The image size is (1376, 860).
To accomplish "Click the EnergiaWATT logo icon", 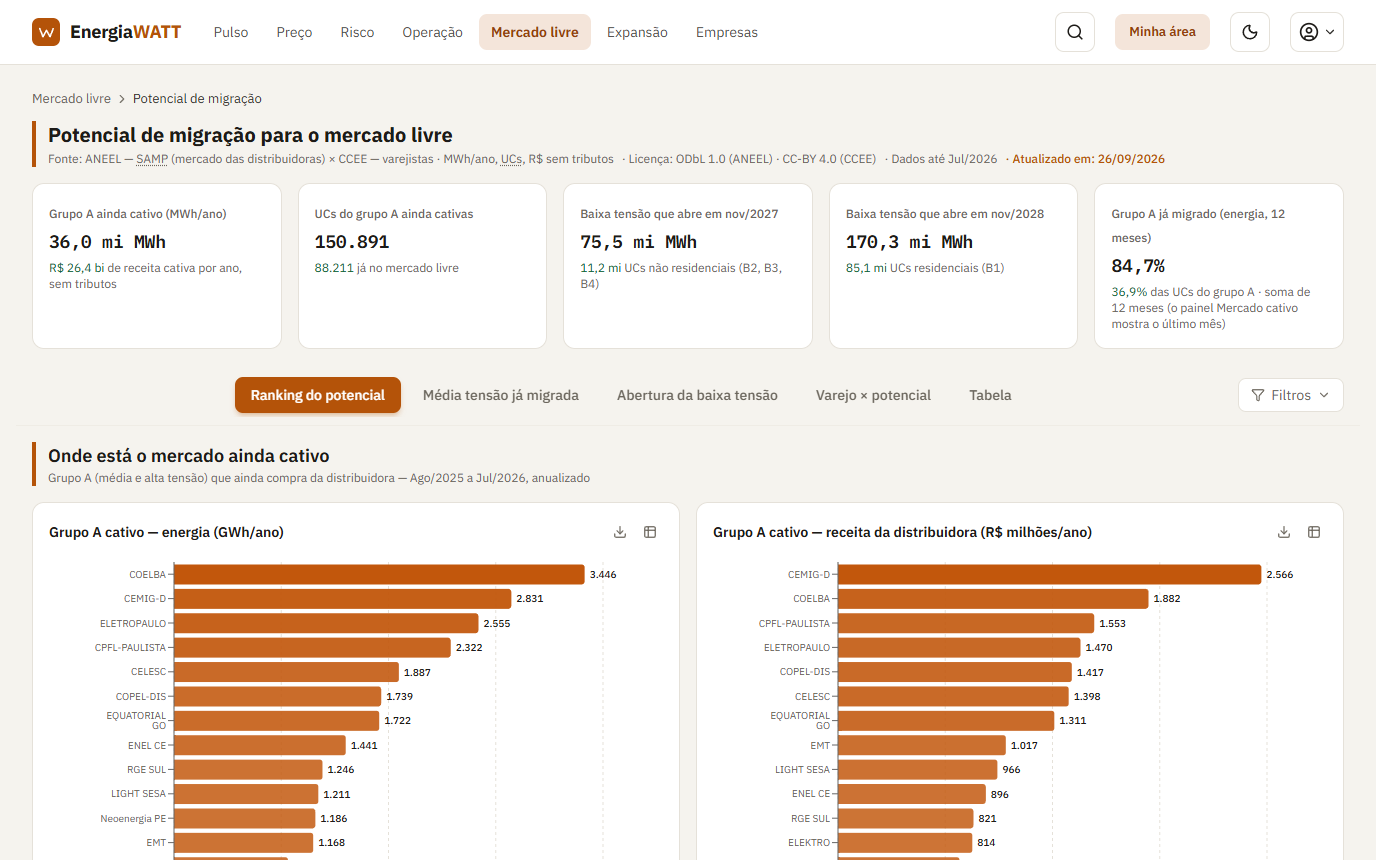I will click(x=46, y=32).
